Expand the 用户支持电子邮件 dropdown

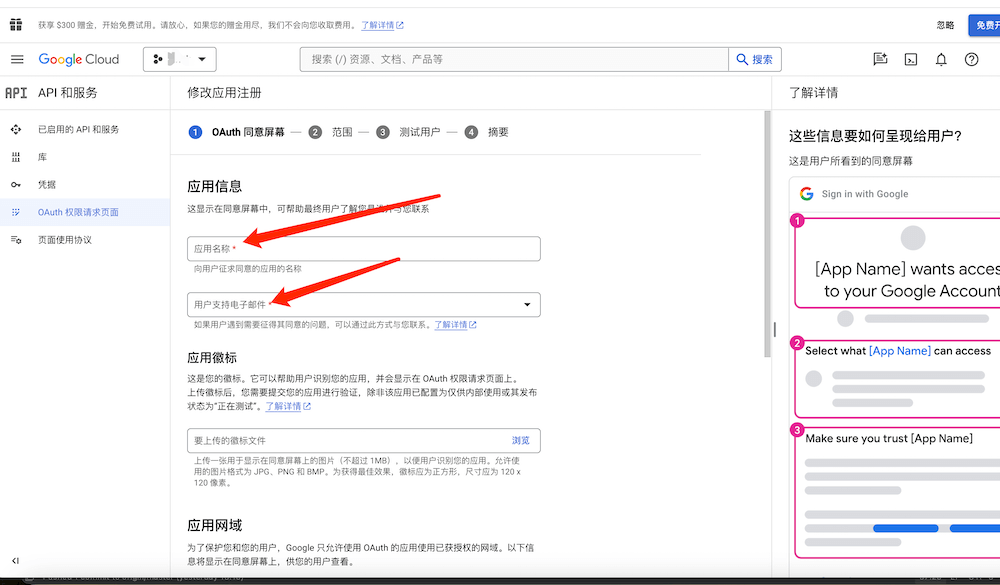click(x=527, y=305)
